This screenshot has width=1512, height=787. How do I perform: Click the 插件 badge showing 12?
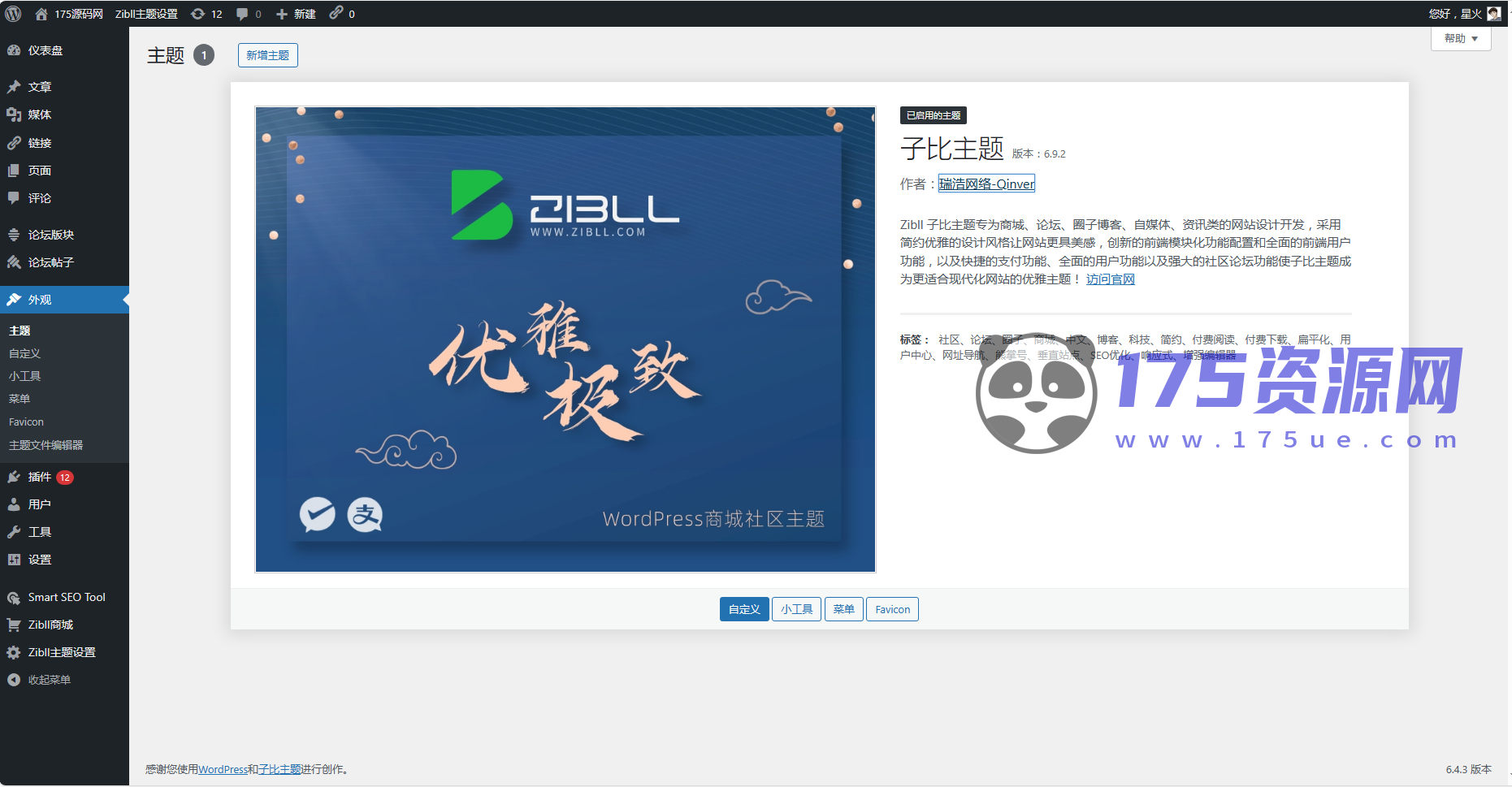[65, 478]
